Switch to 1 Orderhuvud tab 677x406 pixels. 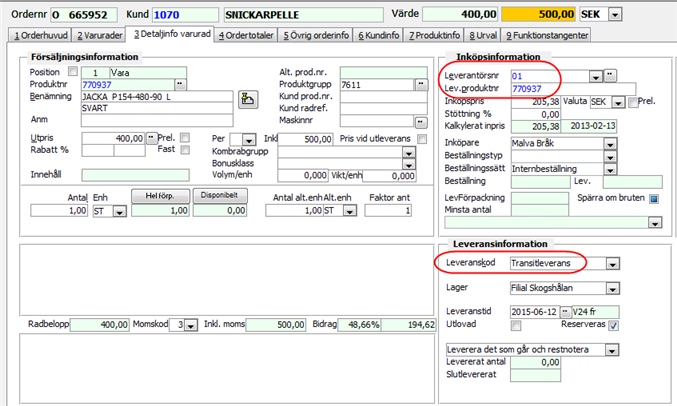41,35
